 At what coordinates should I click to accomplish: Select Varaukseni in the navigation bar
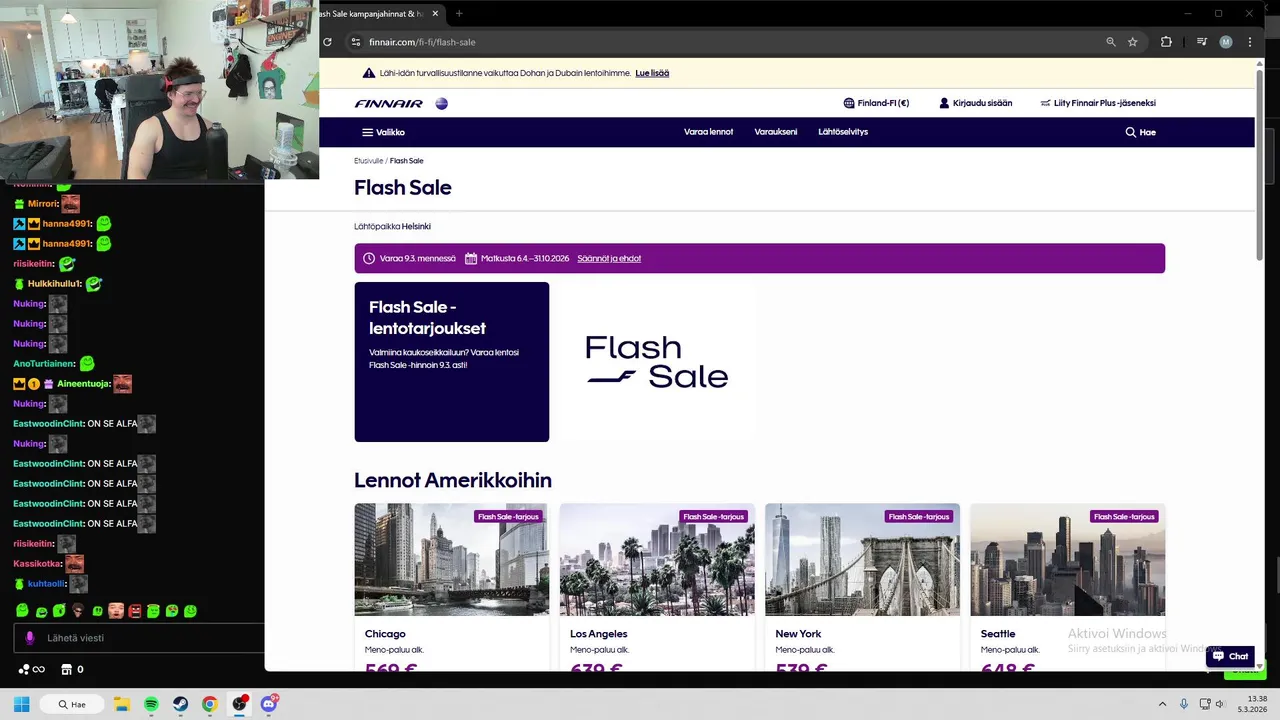click(776, 132)
